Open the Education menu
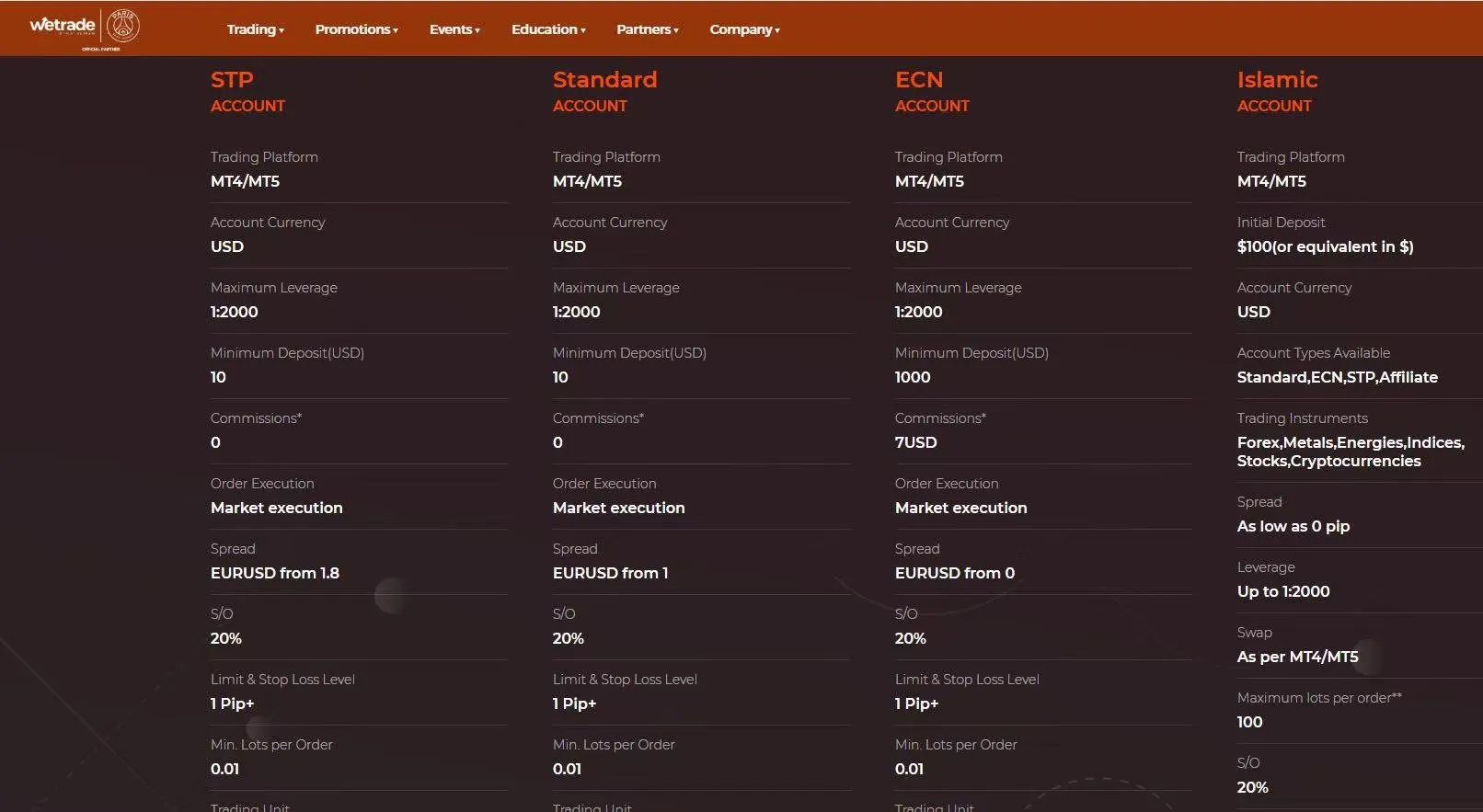The height and width of the screenshot is (812, 1483). [548, 29]
